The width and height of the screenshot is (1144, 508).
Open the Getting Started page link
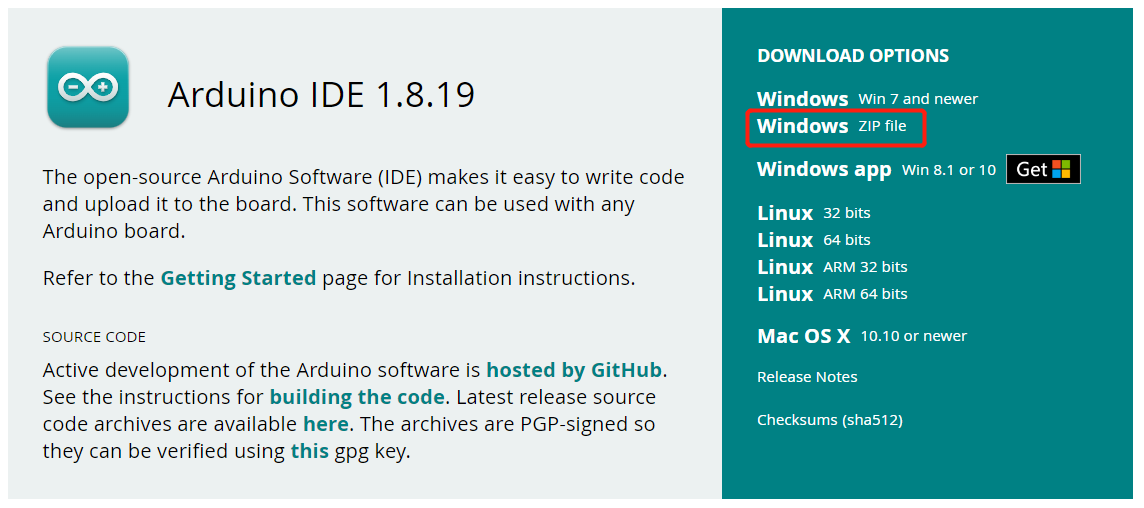point(238,279)
